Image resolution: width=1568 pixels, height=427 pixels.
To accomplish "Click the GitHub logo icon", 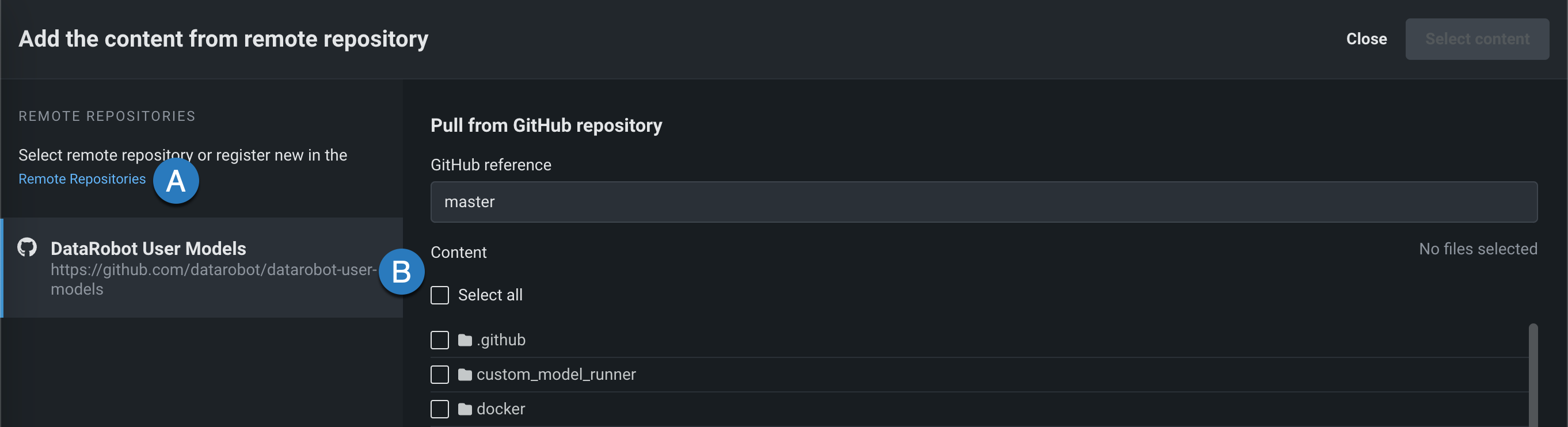I will point(27,247).
